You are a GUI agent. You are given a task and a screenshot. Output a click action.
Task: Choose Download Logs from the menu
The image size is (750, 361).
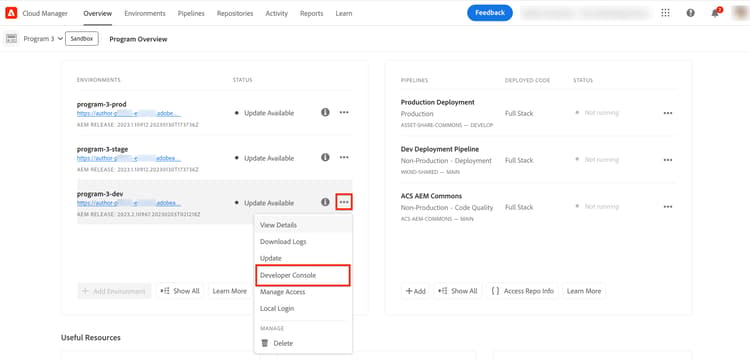303,241
